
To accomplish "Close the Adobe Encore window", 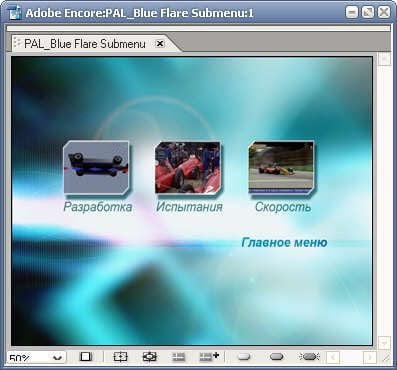I will pos(384,13).
